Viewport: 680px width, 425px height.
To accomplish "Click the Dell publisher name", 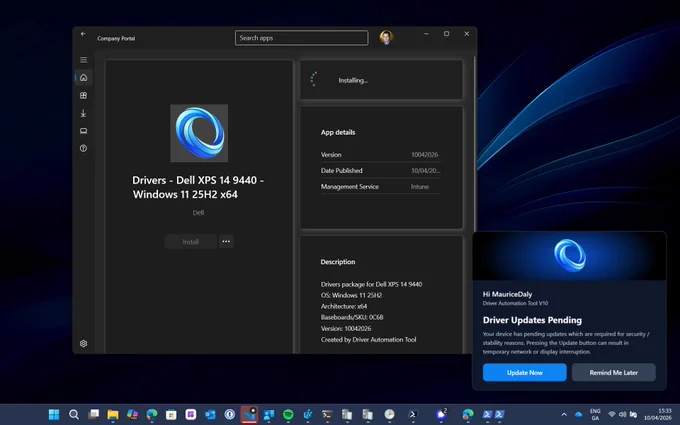I will point(198,212).
